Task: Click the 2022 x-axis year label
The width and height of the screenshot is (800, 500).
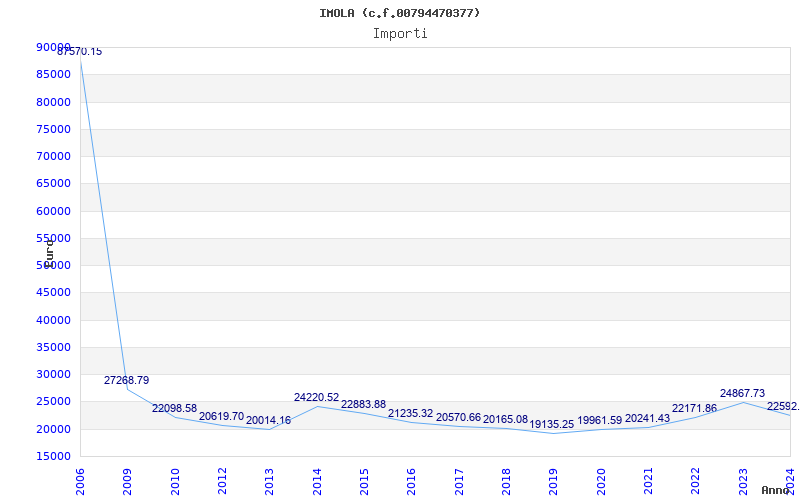Action: pos(695,482)
